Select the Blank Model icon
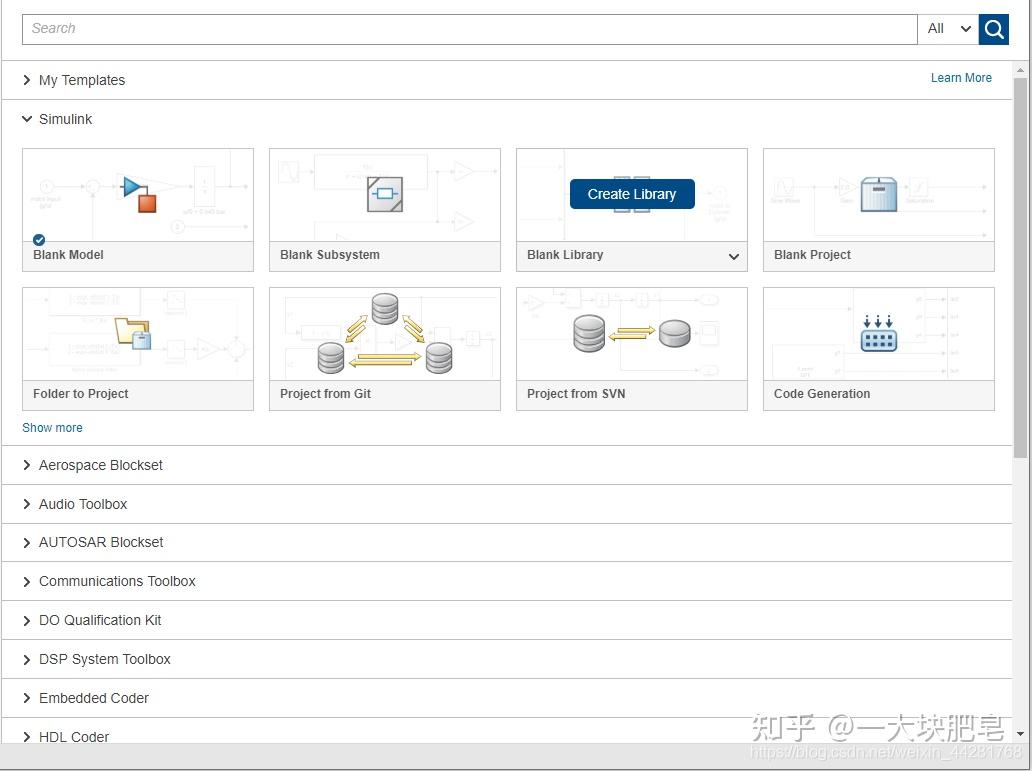Screen dimensions: 1032x771 140,194
